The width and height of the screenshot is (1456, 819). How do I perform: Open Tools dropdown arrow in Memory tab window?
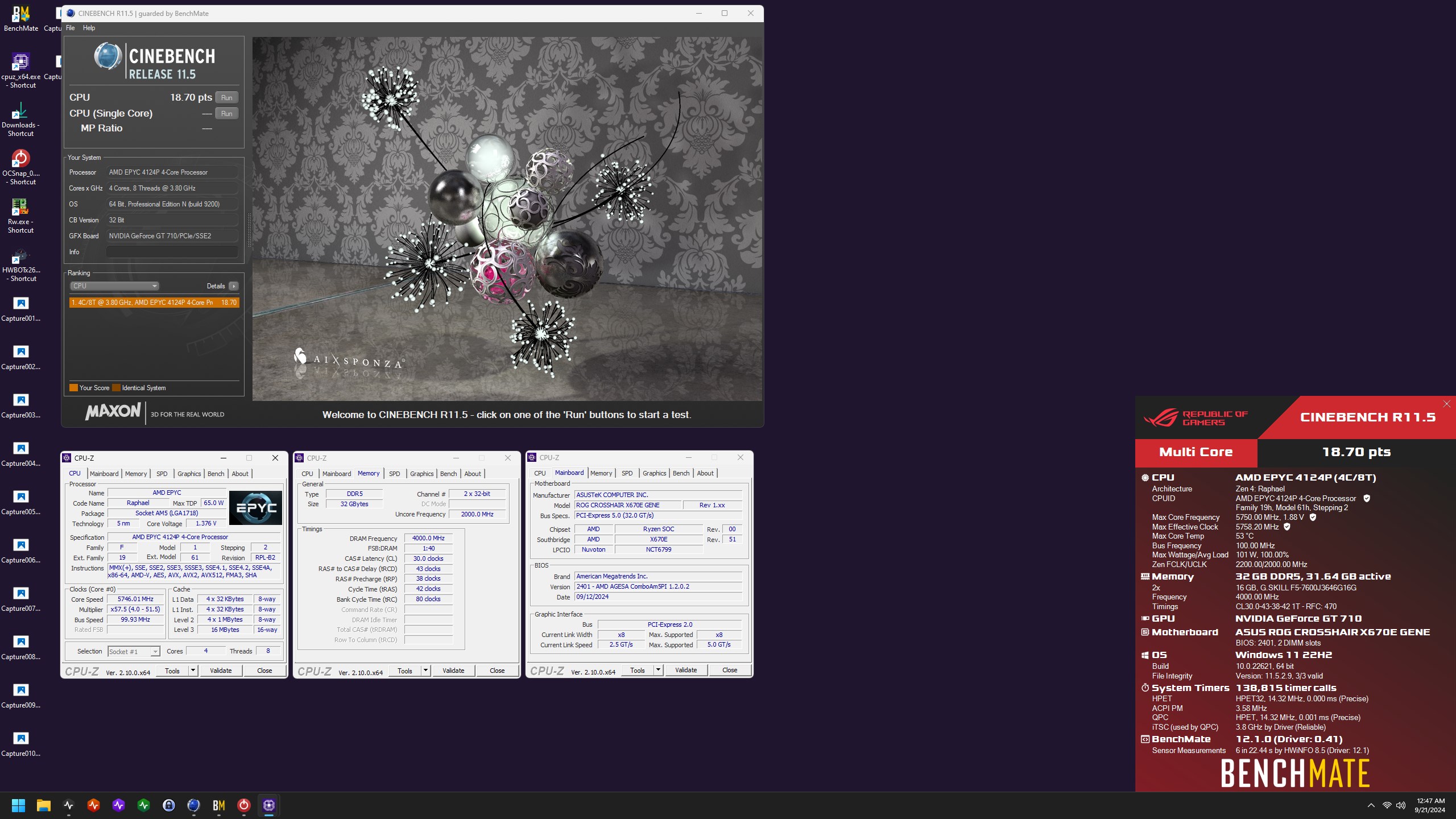pos(425,671)
